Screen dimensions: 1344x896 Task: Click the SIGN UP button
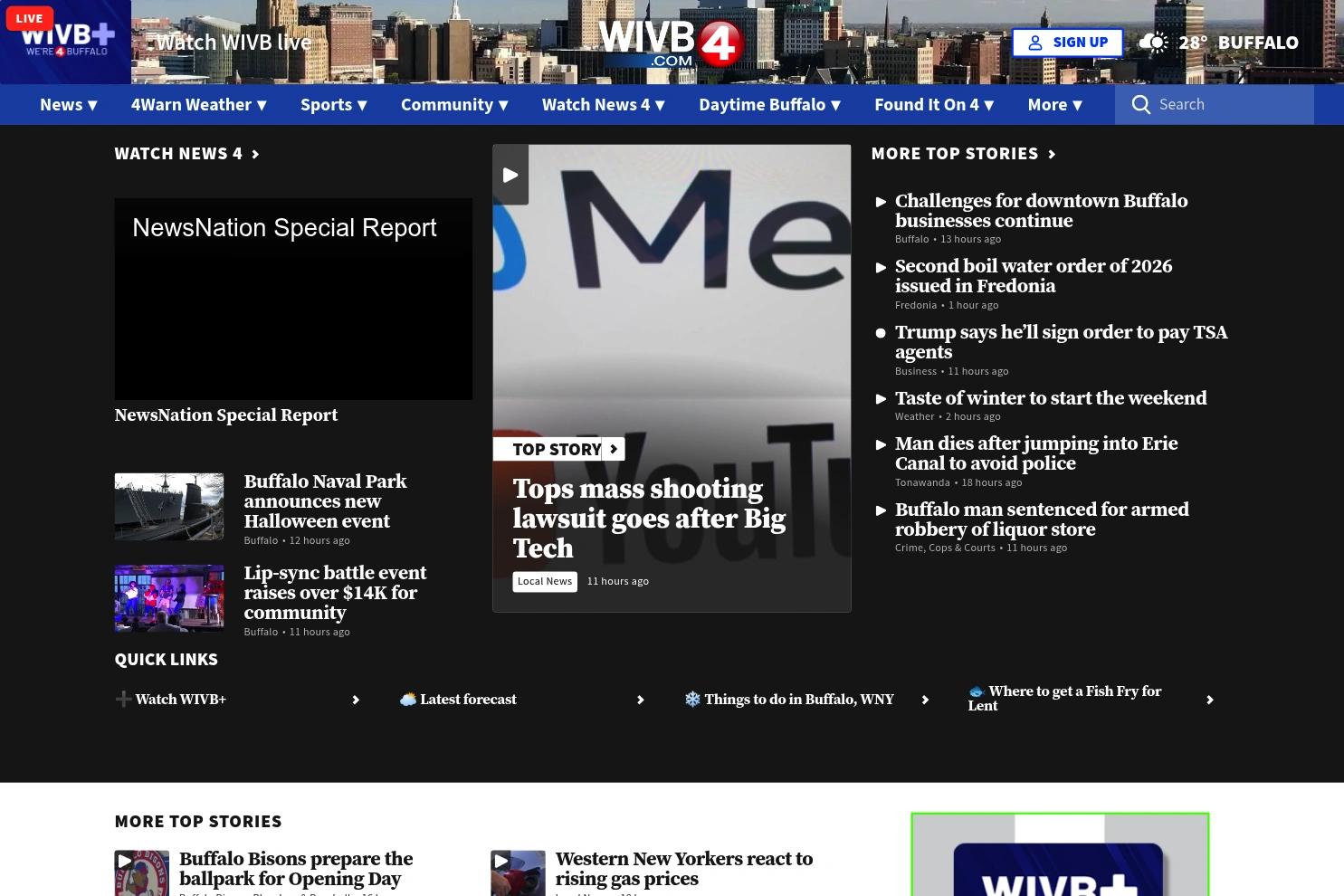tap(1068, 43)
